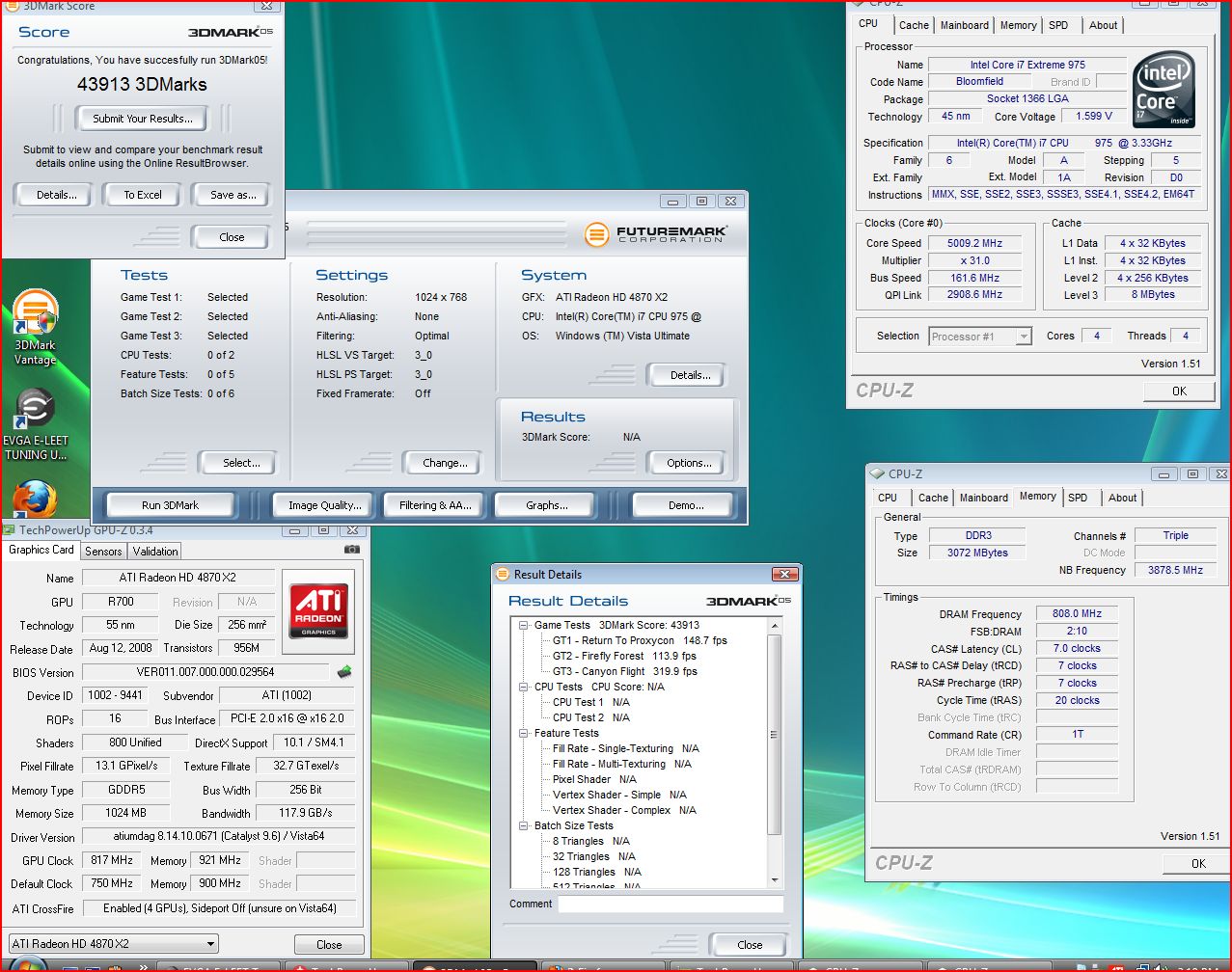Click Submit Your Results button
The image size is (1232, 972).
143,119
